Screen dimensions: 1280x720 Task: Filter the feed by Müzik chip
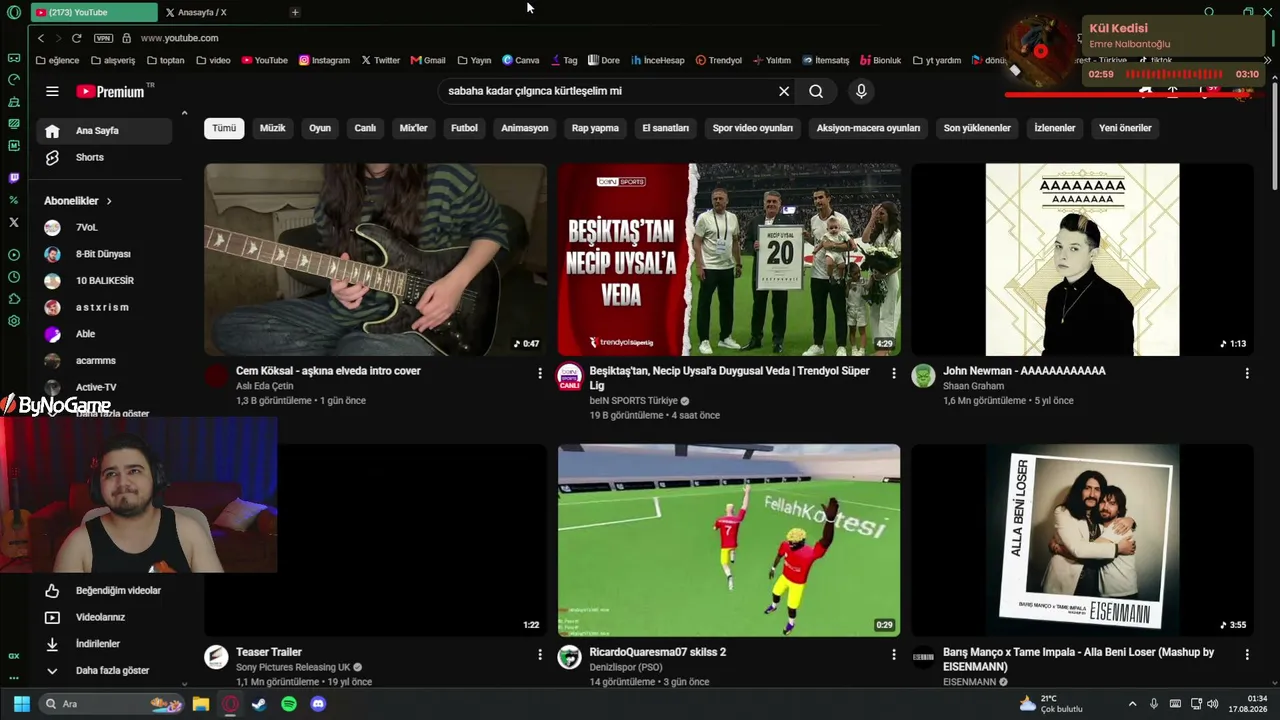click(x=273, y=128)
